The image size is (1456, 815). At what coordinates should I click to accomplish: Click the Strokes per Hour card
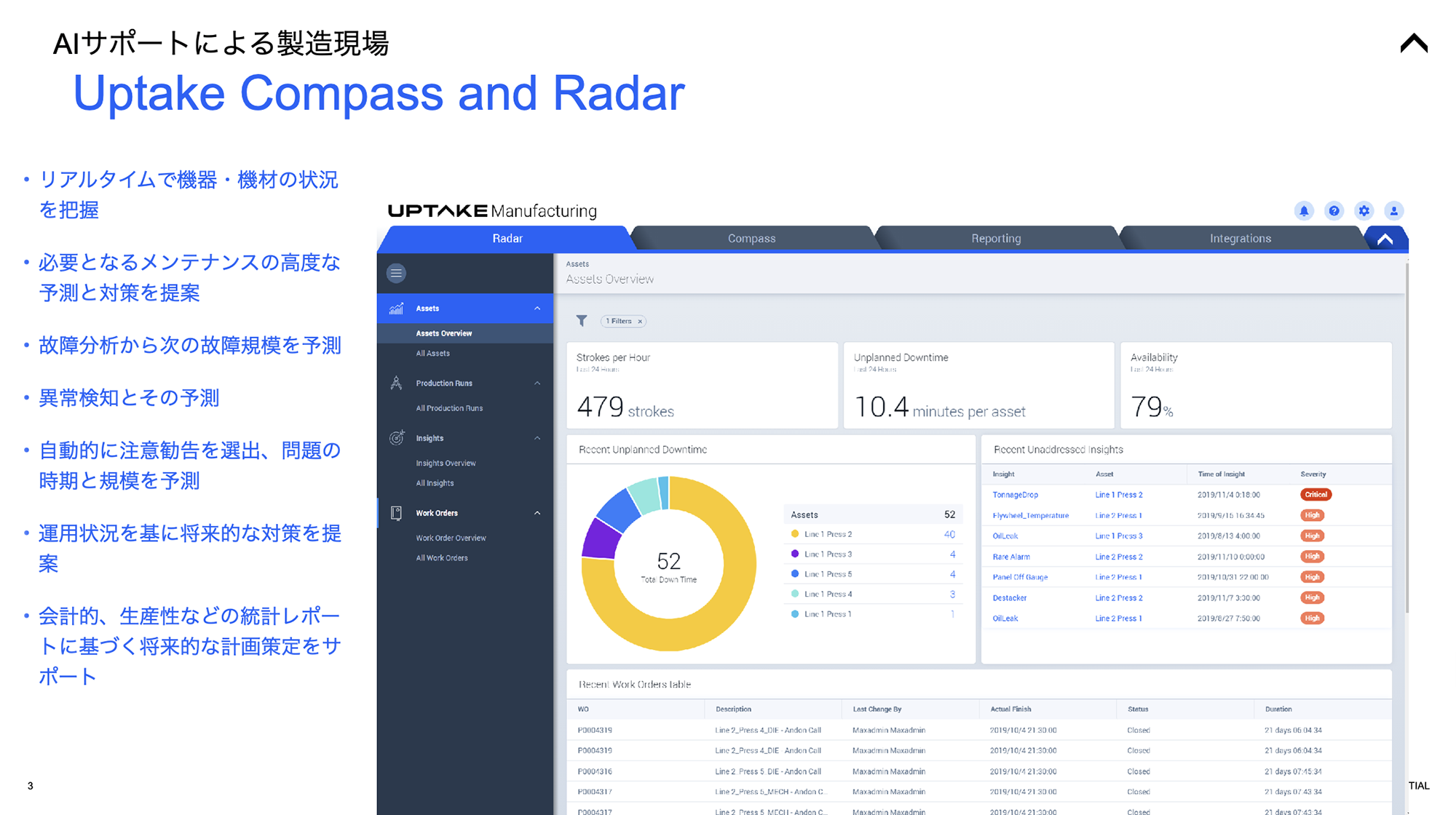(702, 386)
